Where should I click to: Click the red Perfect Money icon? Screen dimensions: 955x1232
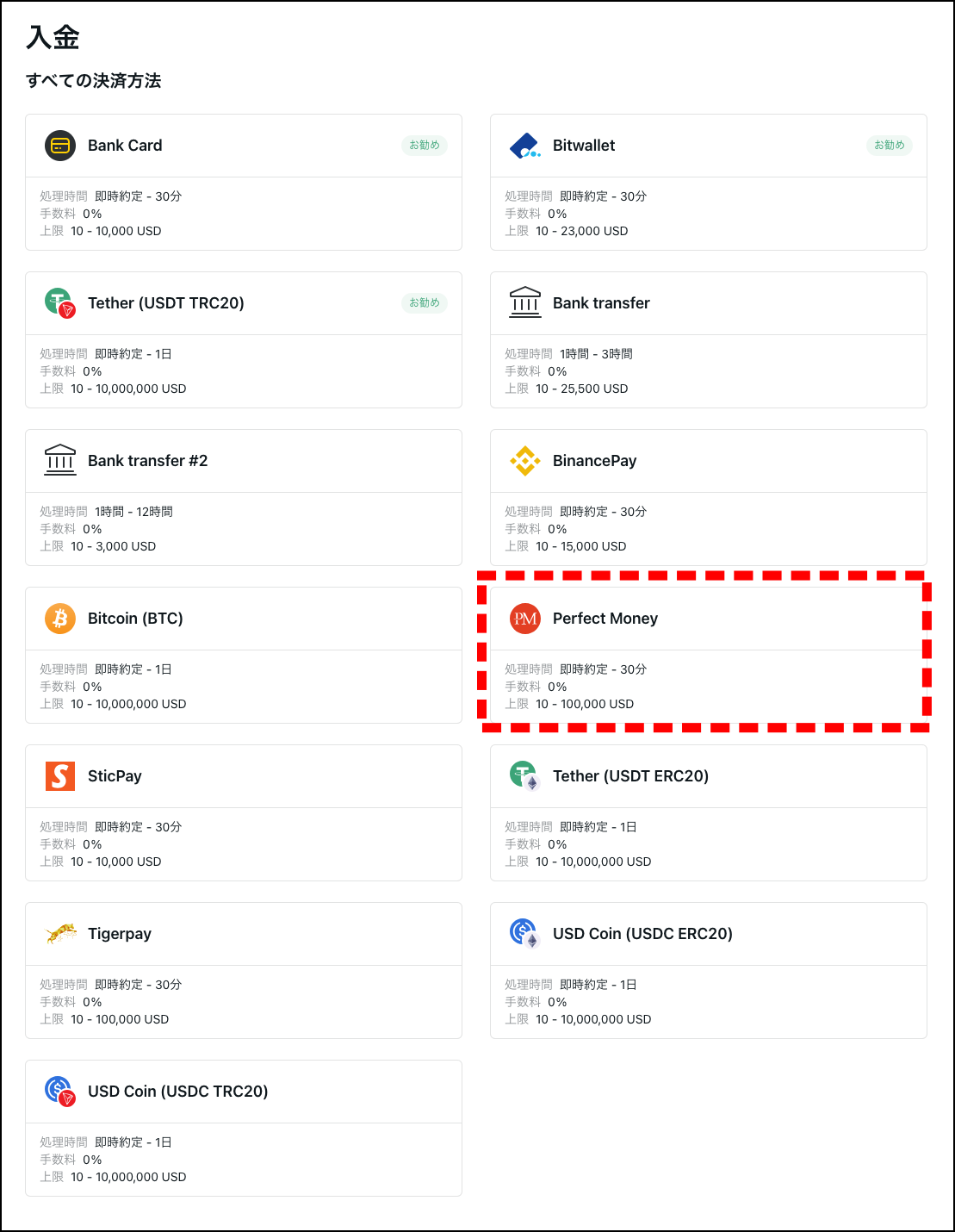(x=524, y=619)
